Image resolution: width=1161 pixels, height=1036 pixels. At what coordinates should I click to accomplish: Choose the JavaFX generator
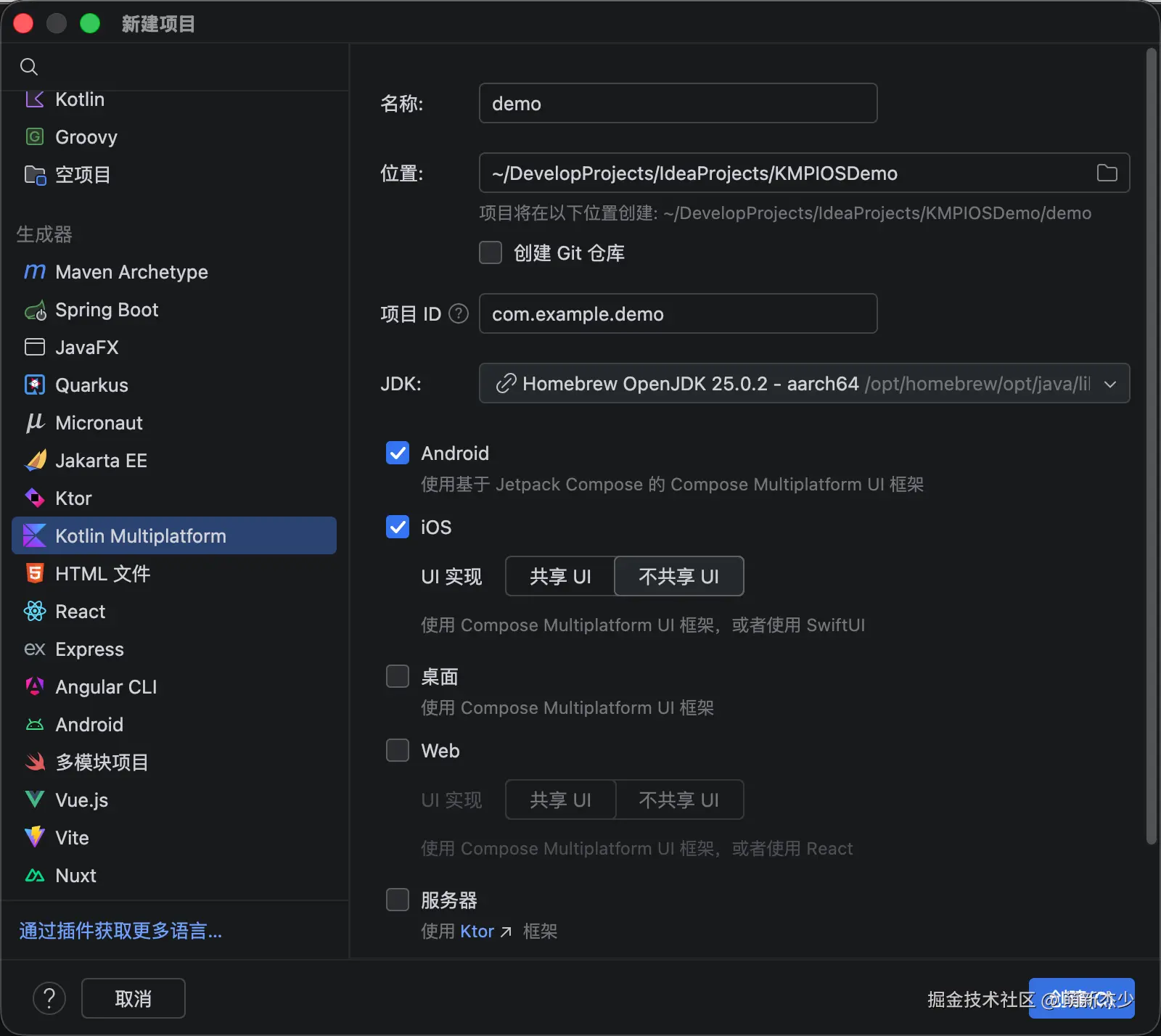[174, 348]
